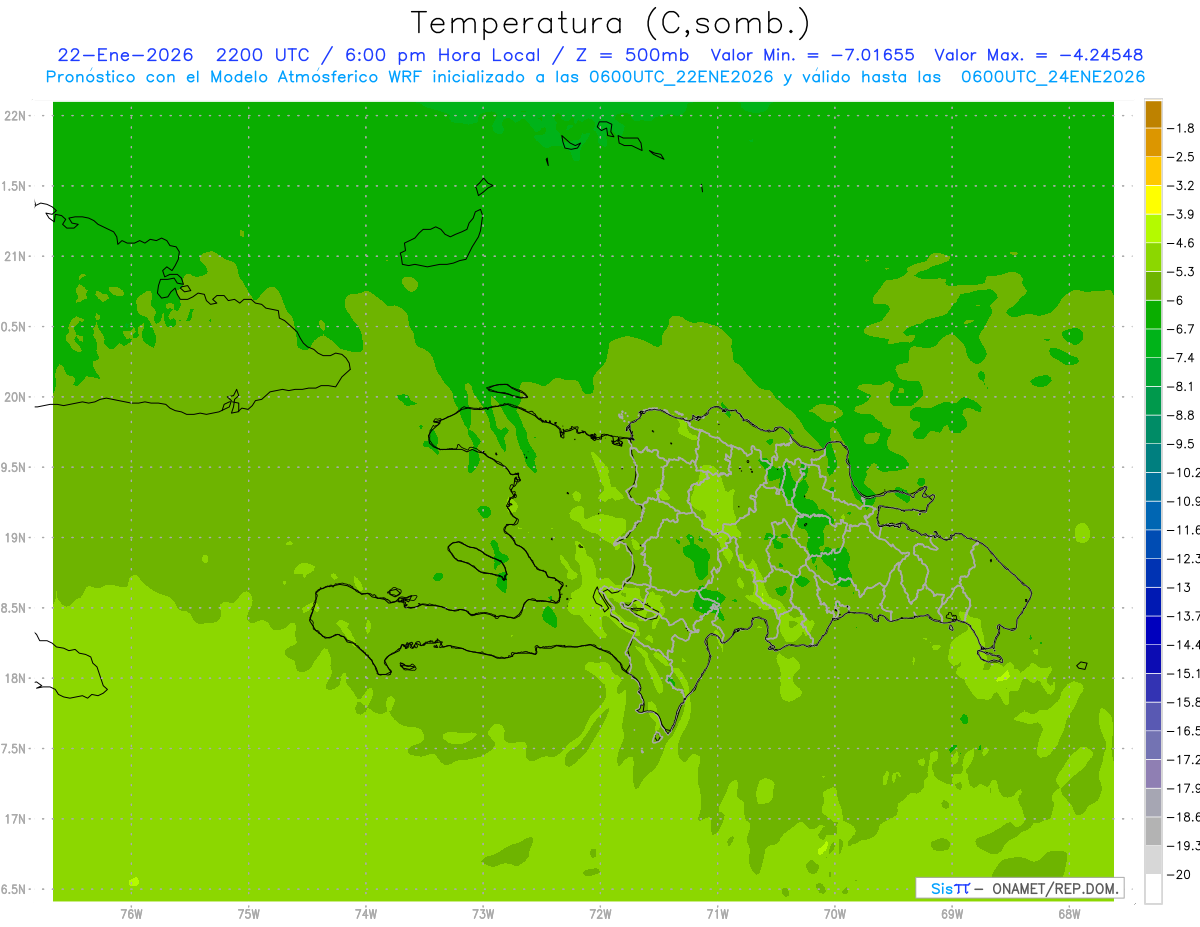
Task: Click the "Temperatura (C,somb.)" title
Action: [x=611, y=23]
